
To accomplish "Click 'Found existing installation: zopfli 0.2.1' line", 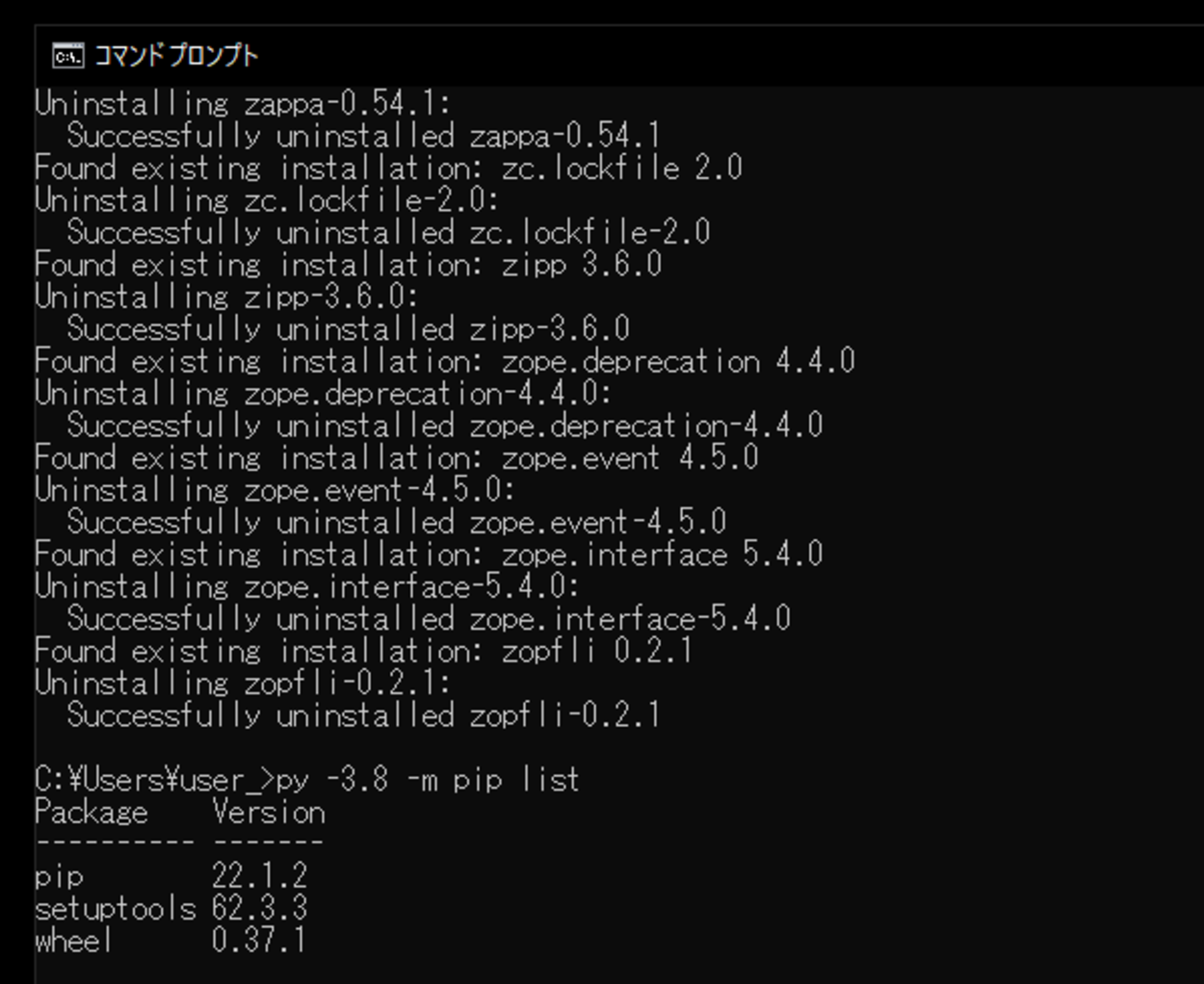I will pyautogui.click(x=364, y=651).
